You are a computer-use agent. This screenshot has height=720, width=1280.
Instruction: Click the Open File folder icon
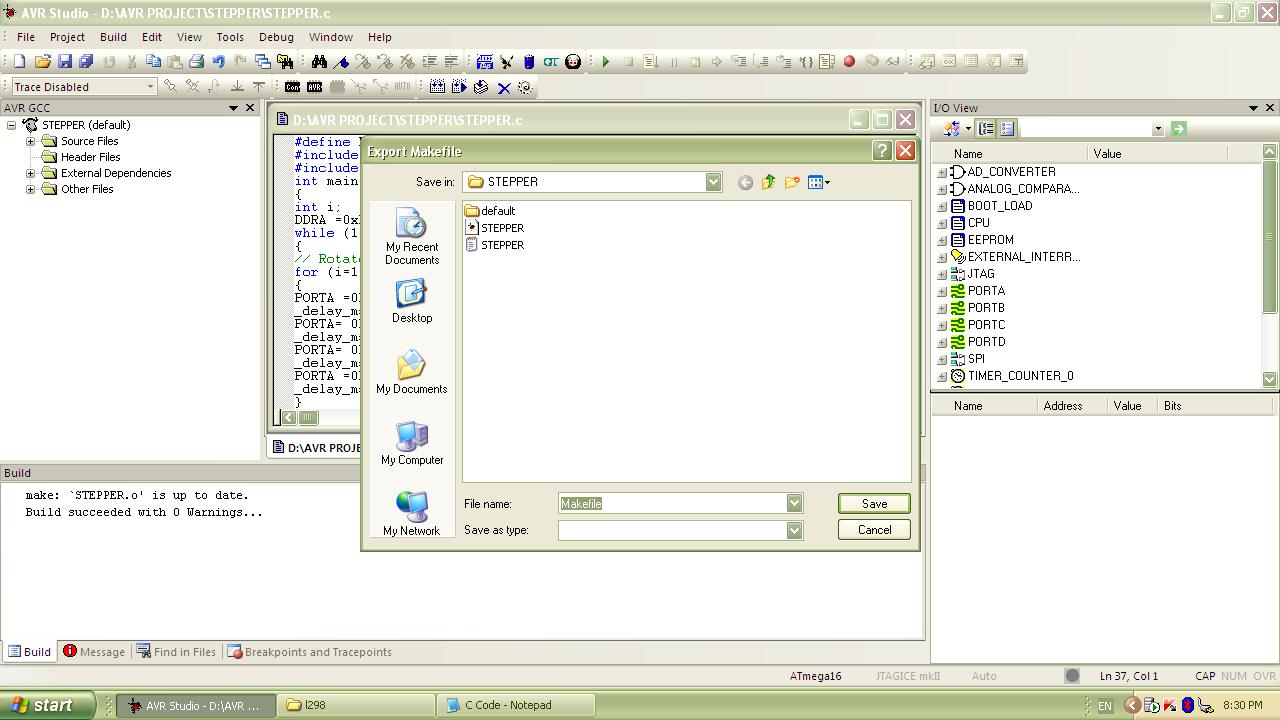[42, 61]
